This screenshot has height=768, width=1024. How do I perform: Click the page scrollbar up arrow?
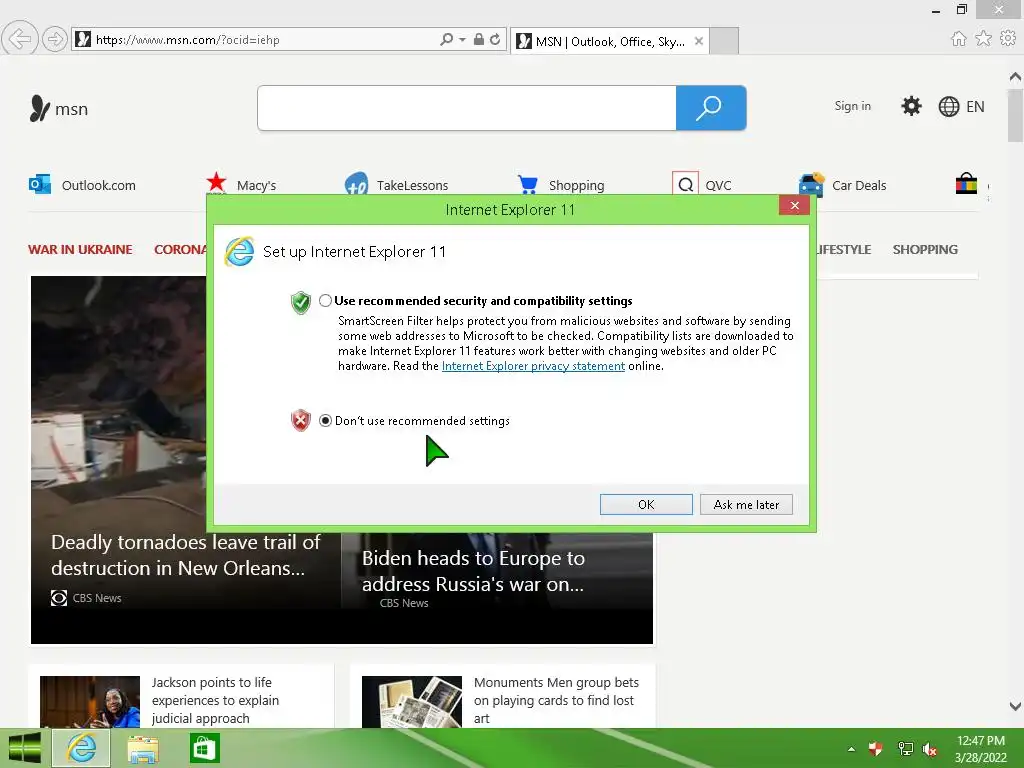[1015, 76]
